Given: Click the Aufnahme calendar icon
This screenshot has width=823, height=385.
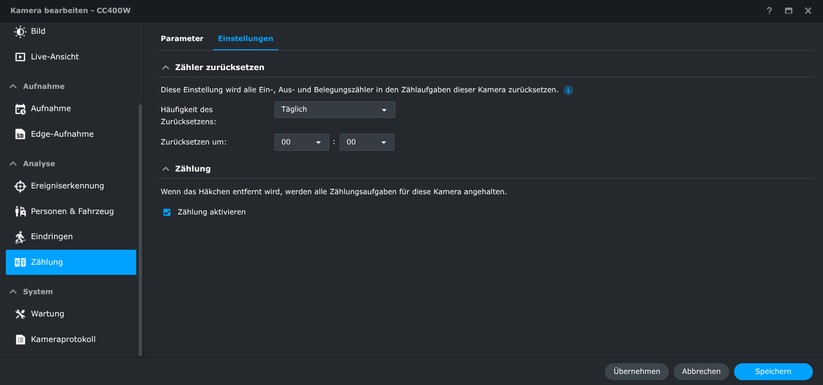Looking at the screenshot, I should click(x=20, y=109).
